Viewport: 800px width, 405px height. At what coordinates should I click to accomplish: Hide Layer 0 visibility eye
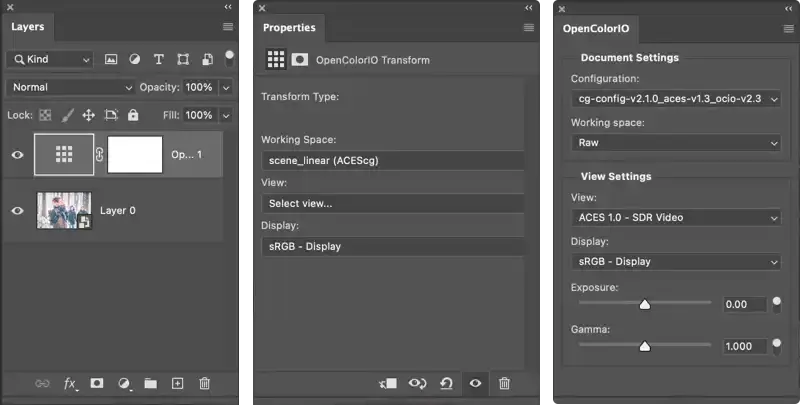[17, 210]
